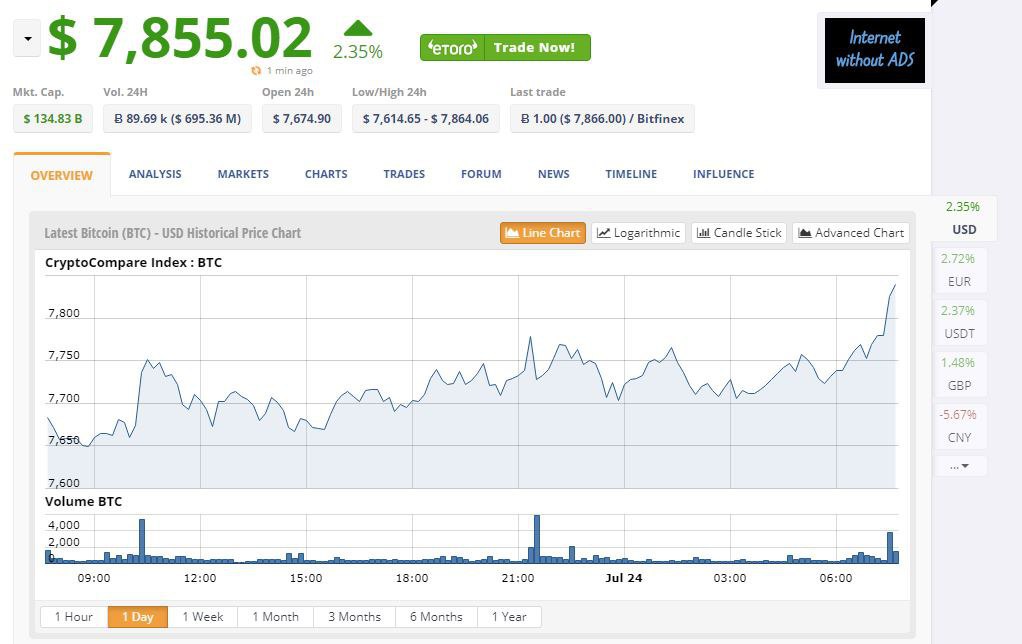Click the 'Volume BTC' chart label

point(83,501)
